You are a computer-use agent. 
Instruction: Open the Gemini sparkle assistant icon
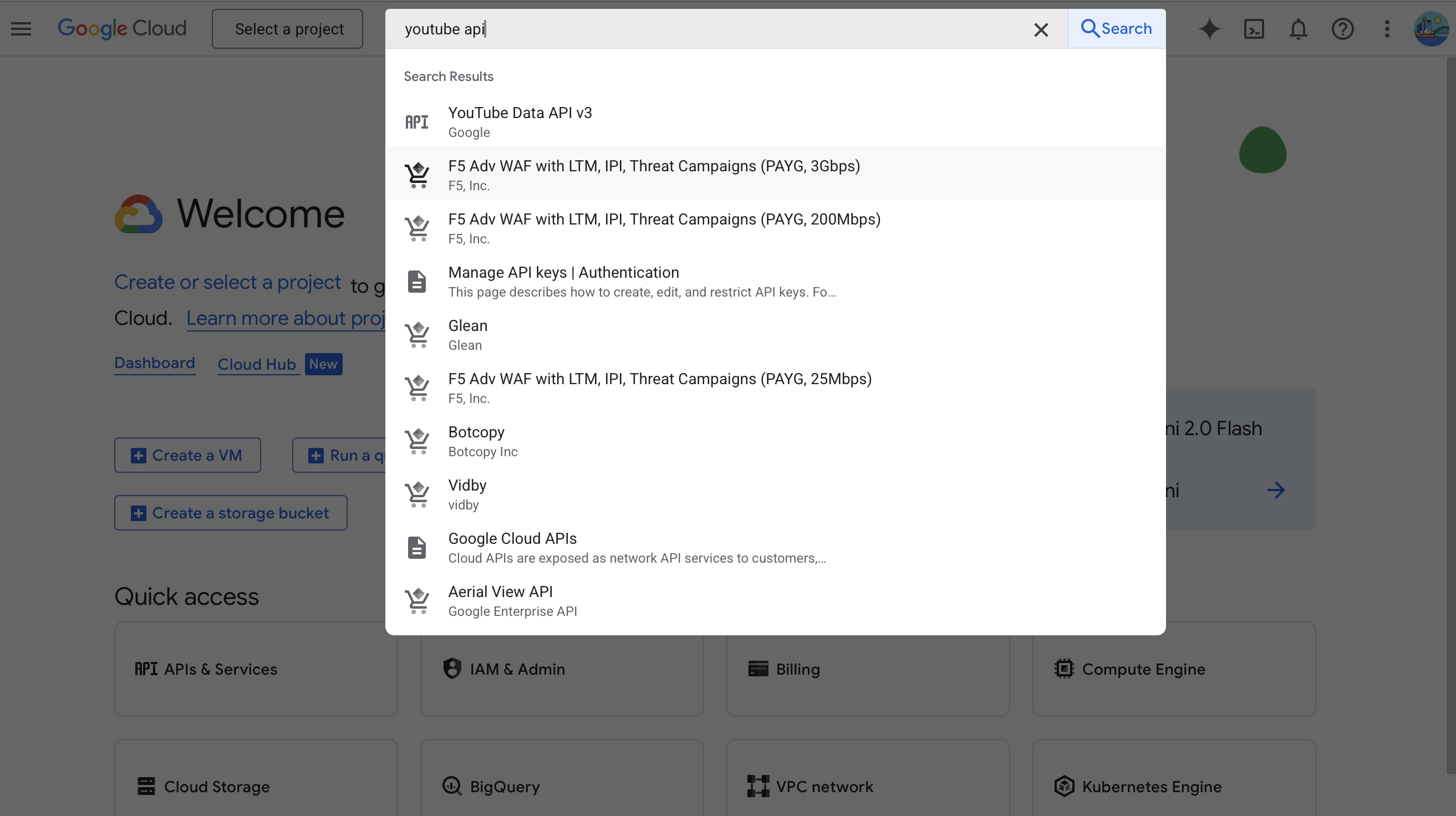click(x=1209, y=29)
